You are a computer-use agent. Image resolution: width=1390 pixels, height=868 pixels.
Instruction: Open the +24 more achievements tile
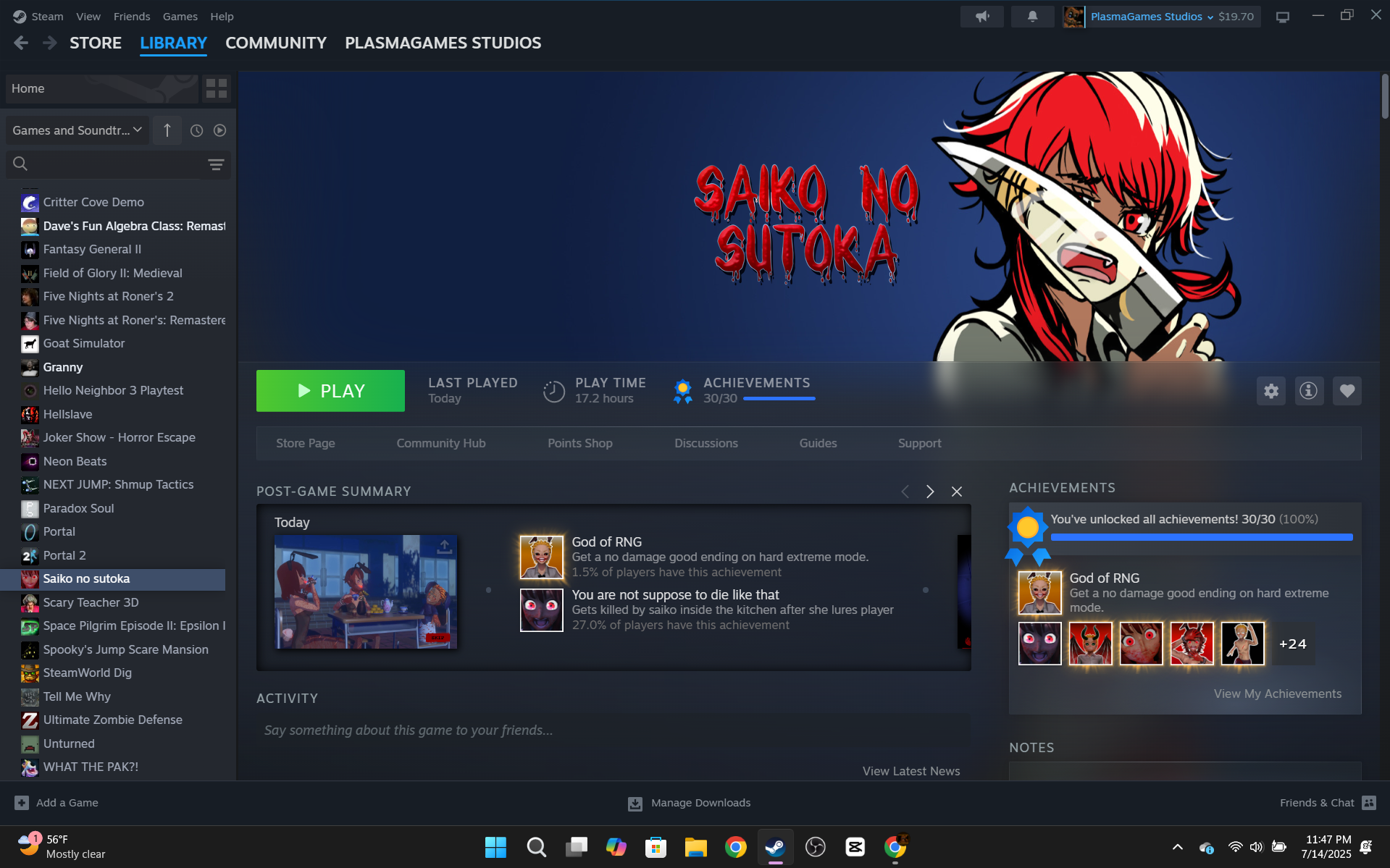[x=1293, y=643]
